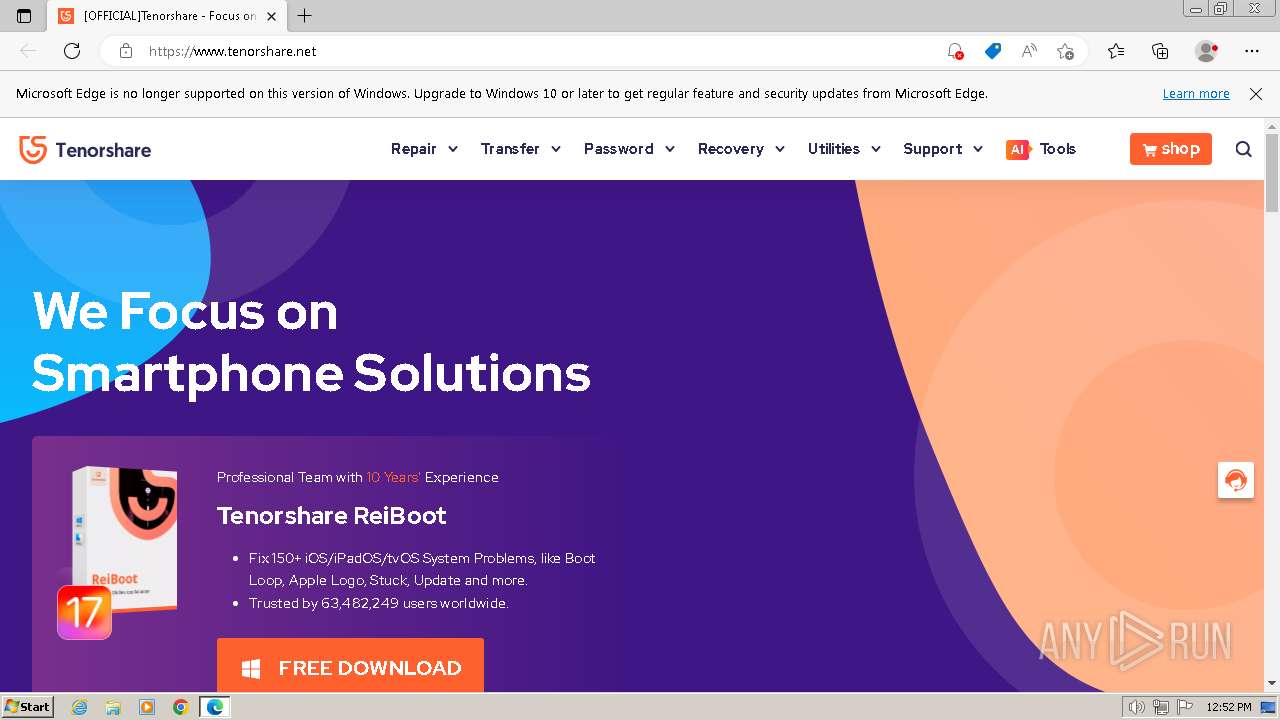Expand the Password menu
This screenshot has height=720, width=1280.
click(x=629, y=149)
